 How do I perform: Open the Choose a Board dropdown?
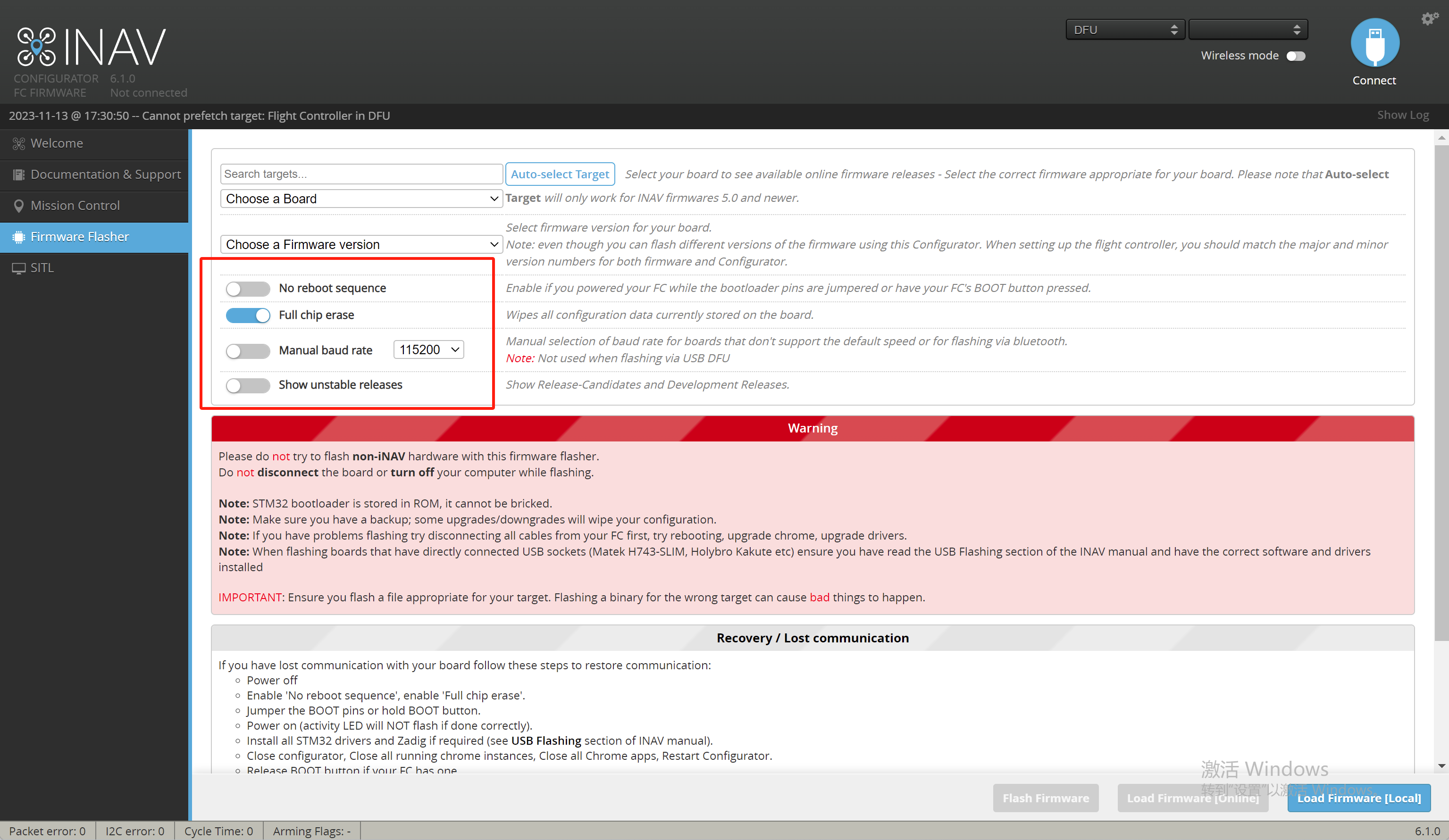[362, 199]
